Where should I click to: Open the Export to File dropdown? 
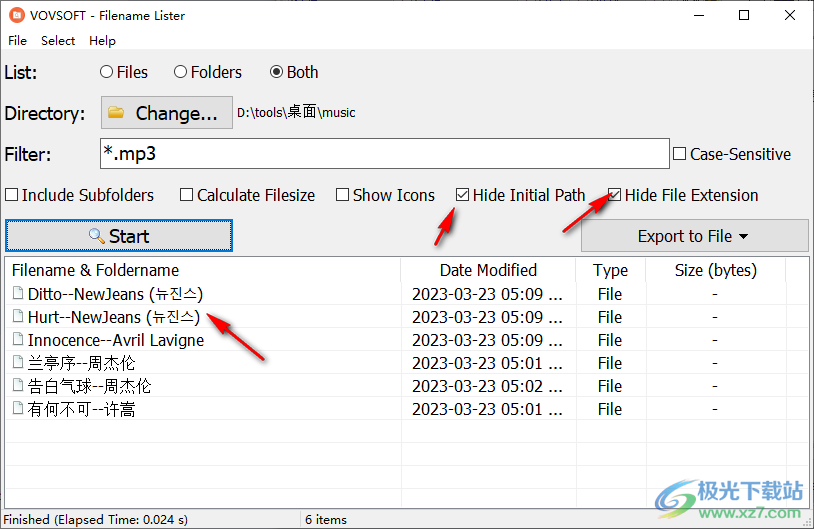[x=695, y=236]
